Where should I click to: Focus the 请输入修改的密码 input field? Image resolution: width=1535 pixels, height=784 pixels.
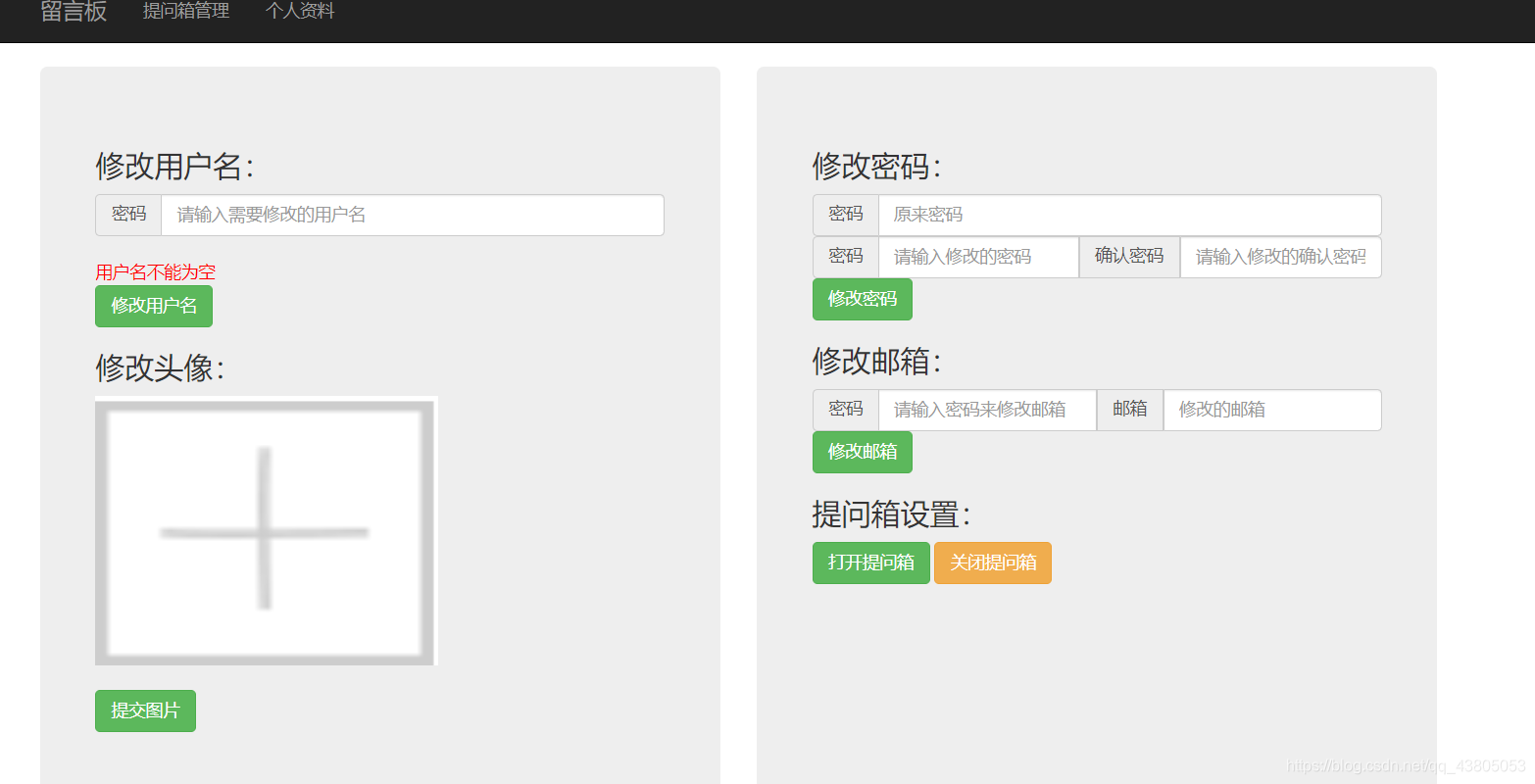pos(978,257)
